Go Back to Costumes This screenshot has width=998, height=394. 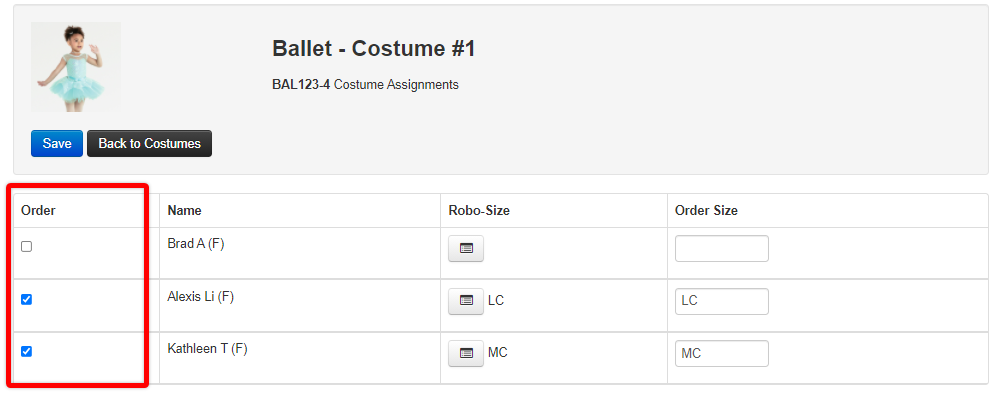pyautogui.click(x=150, y=143)
